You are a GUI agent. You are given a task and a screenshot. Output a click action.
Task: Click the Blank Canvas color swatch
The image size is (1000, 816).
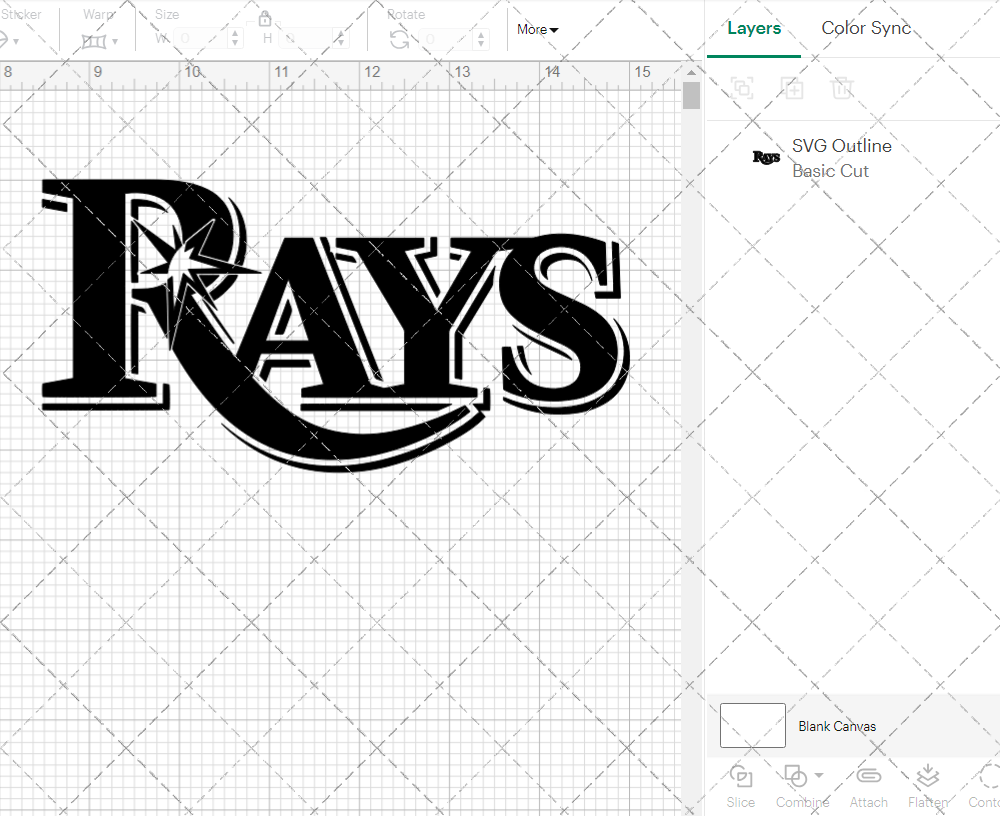tap(751, 725)
